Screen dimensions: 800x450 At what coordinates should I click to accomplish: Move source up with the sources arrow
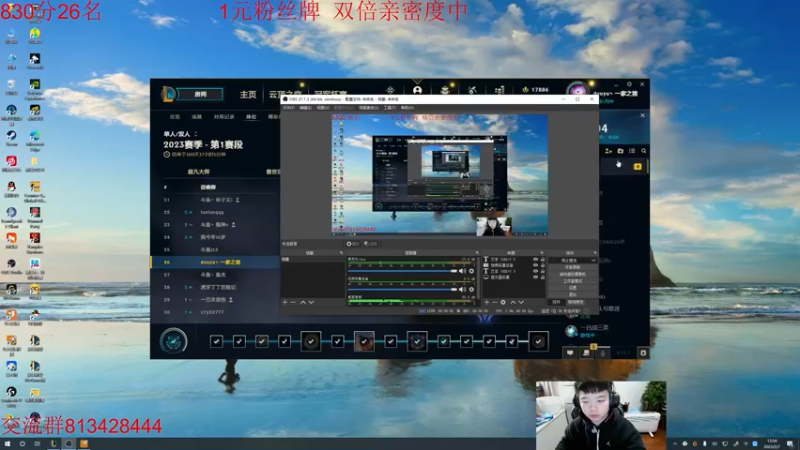[x=513, y=303]
